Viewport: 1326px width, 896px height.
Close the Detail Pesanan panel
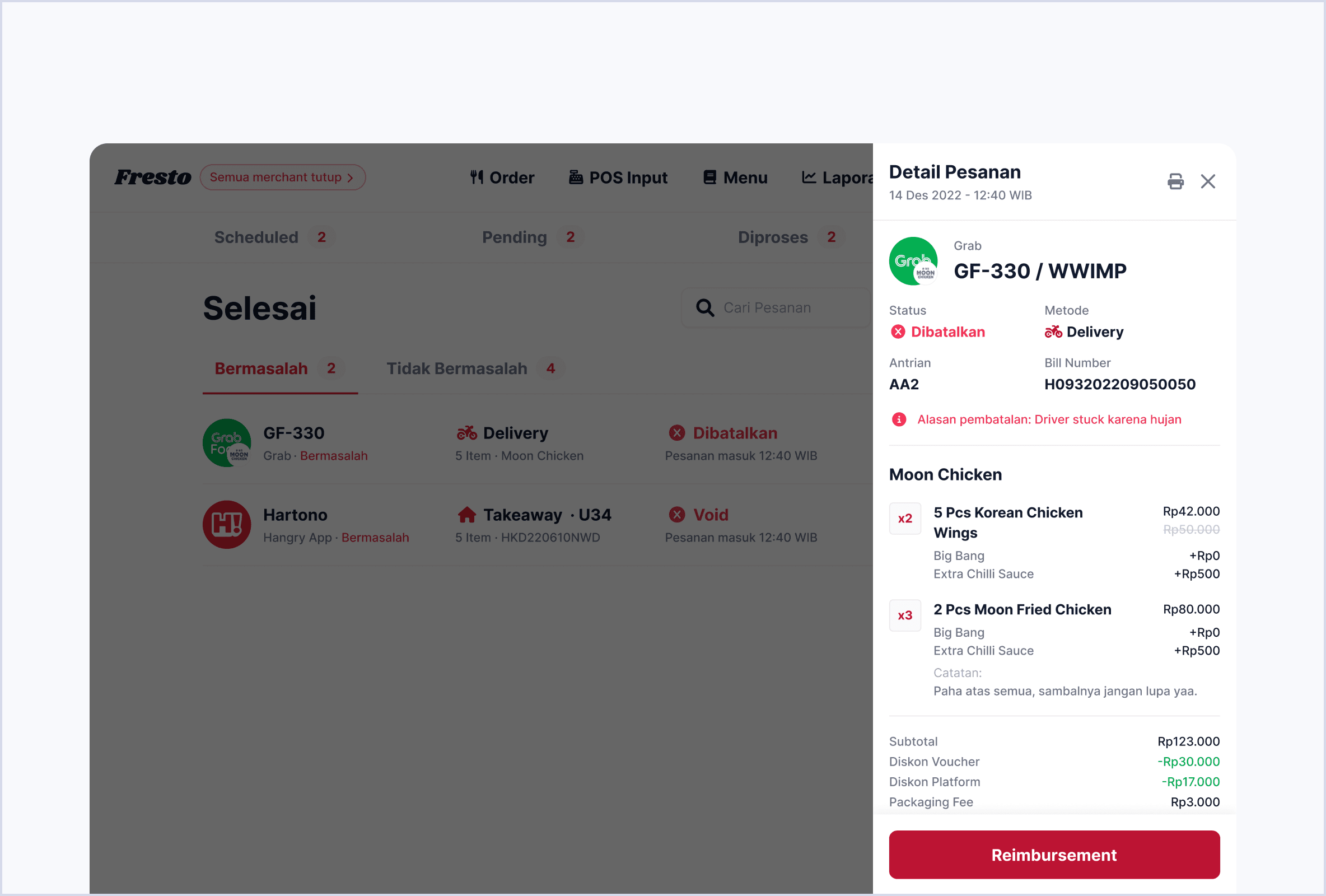pyautogui.click(x=1208, y=181)
